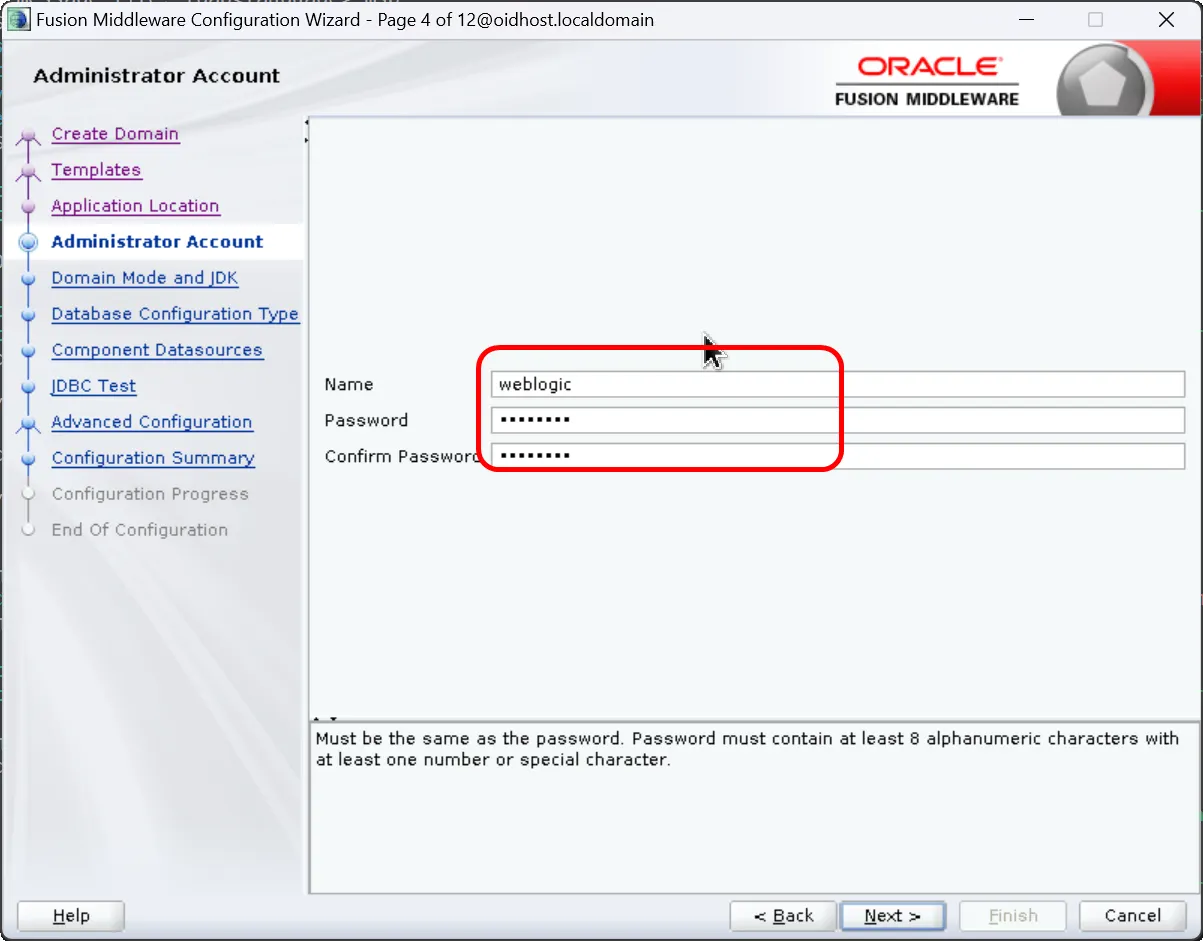Go to Component Datasources step
This screenshot has width=1203, height=941.
pos(157,350)
